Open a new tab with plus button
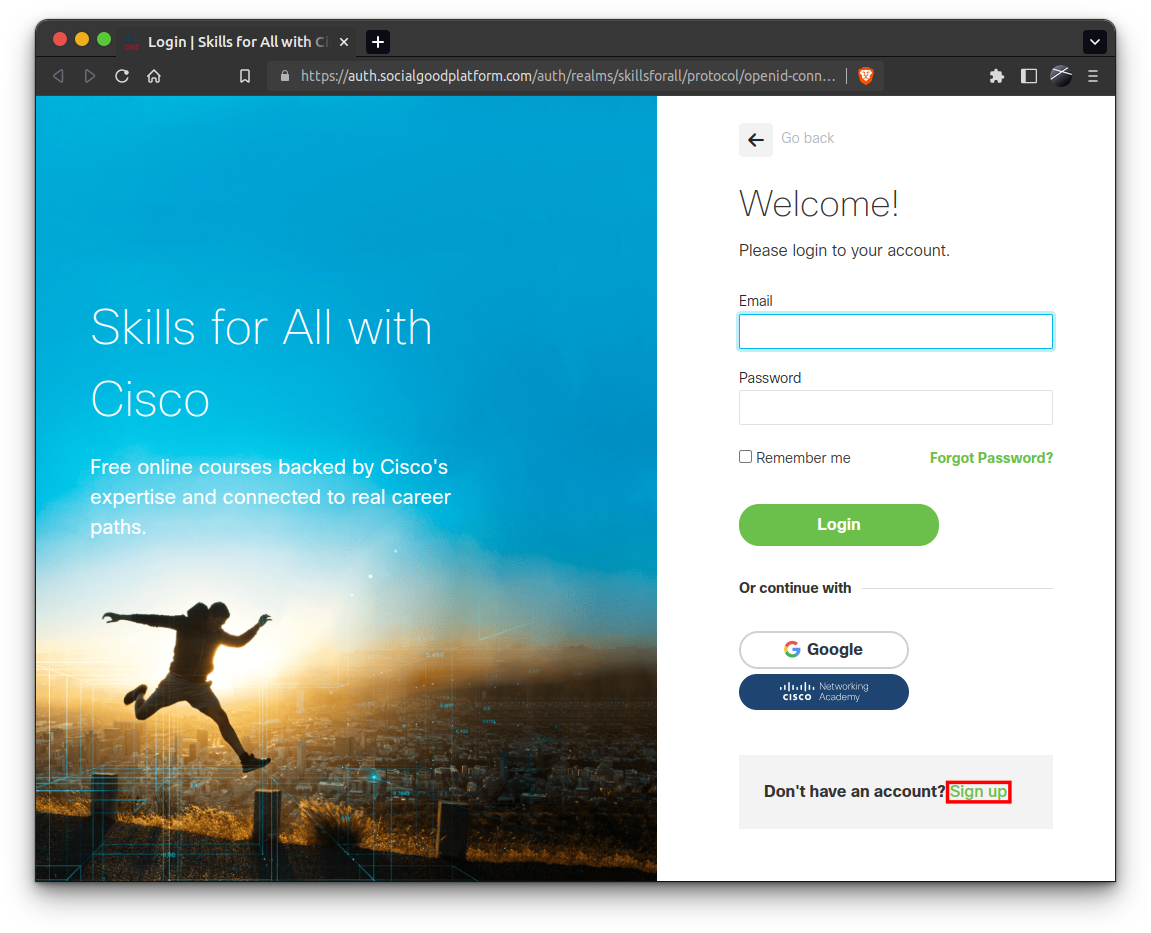 [378, 42]
